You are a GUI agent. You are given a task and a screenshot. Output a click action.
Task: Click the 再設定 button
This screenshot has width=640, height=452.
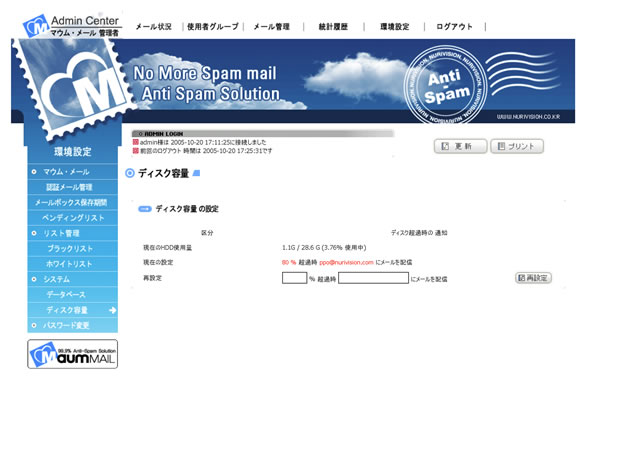[533, 278]
